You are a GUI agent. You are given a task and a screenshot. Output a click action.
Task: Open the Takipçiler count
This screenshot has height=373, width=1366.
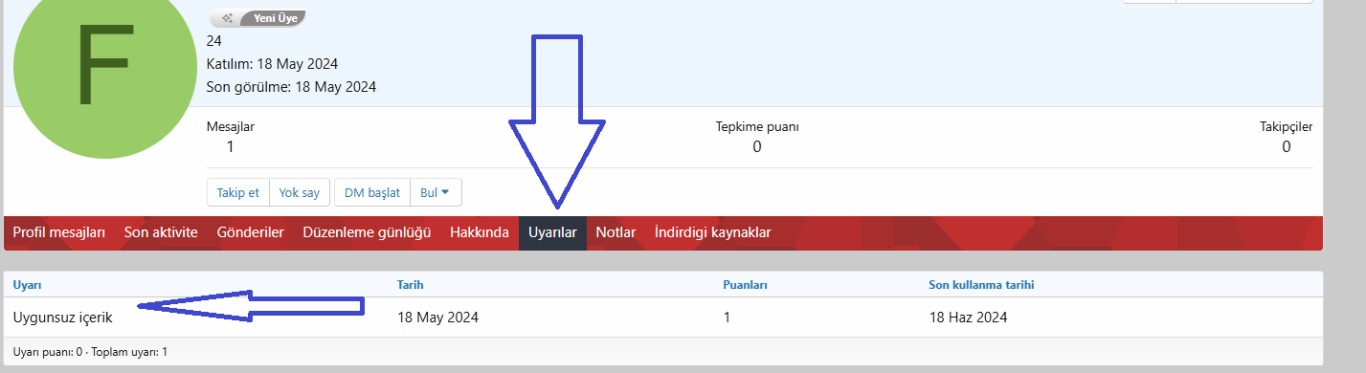click(1286, 147)
